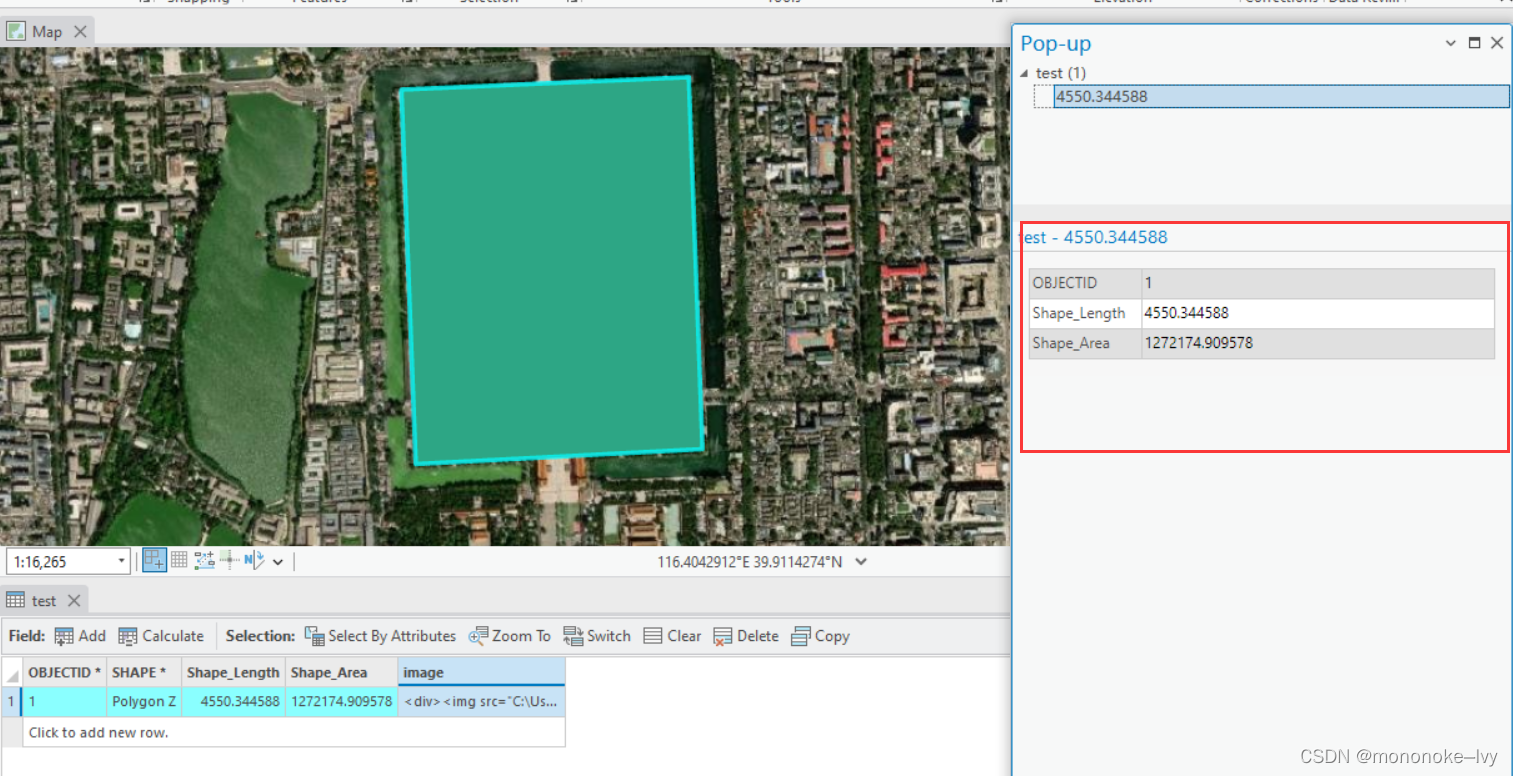Toggle the snapping icon in the map status bar
Image resolution: width=1513 pixels, height=776 pixels.
click(x=154, y=560)
